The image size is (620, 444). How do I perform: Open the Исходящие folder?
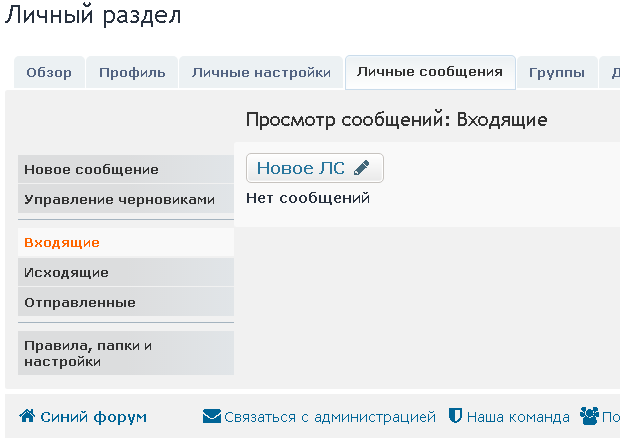pyautogui.click(x=66, y=272)
